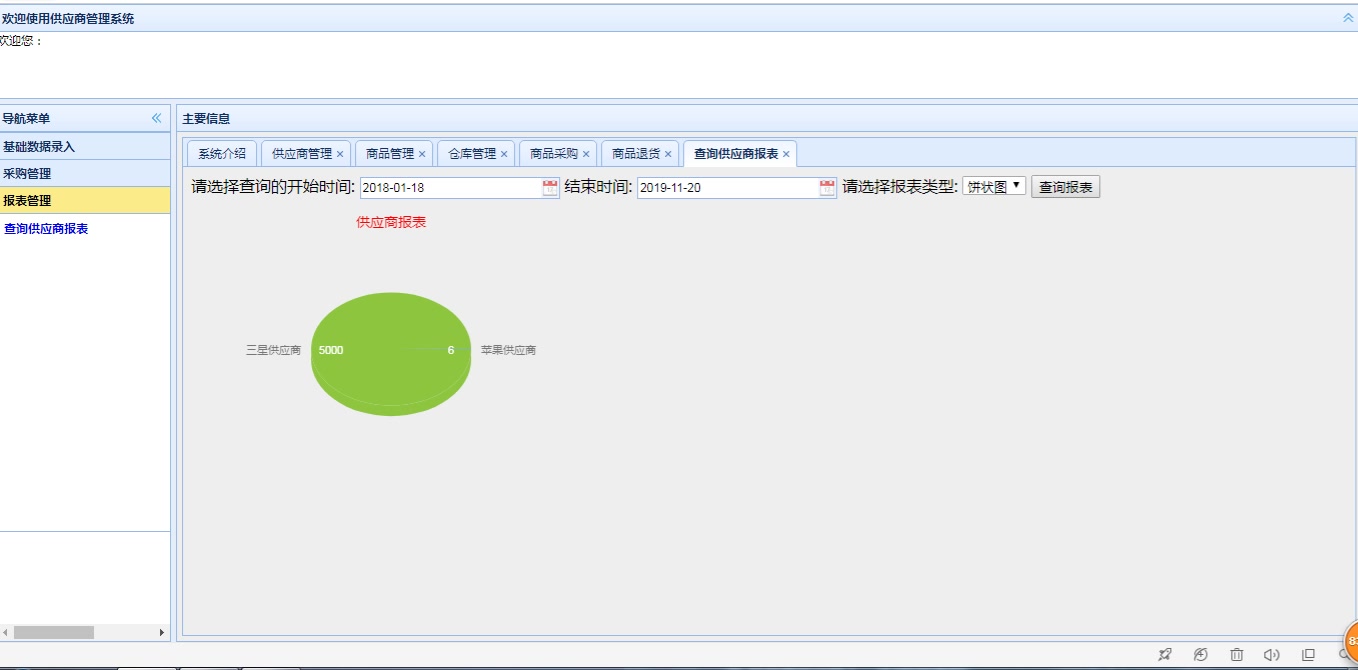Click the rocket pin icon in the status bar
Image resolution: width=1358 pixels, height=670 pixels.
click(x=1164, y=653)
